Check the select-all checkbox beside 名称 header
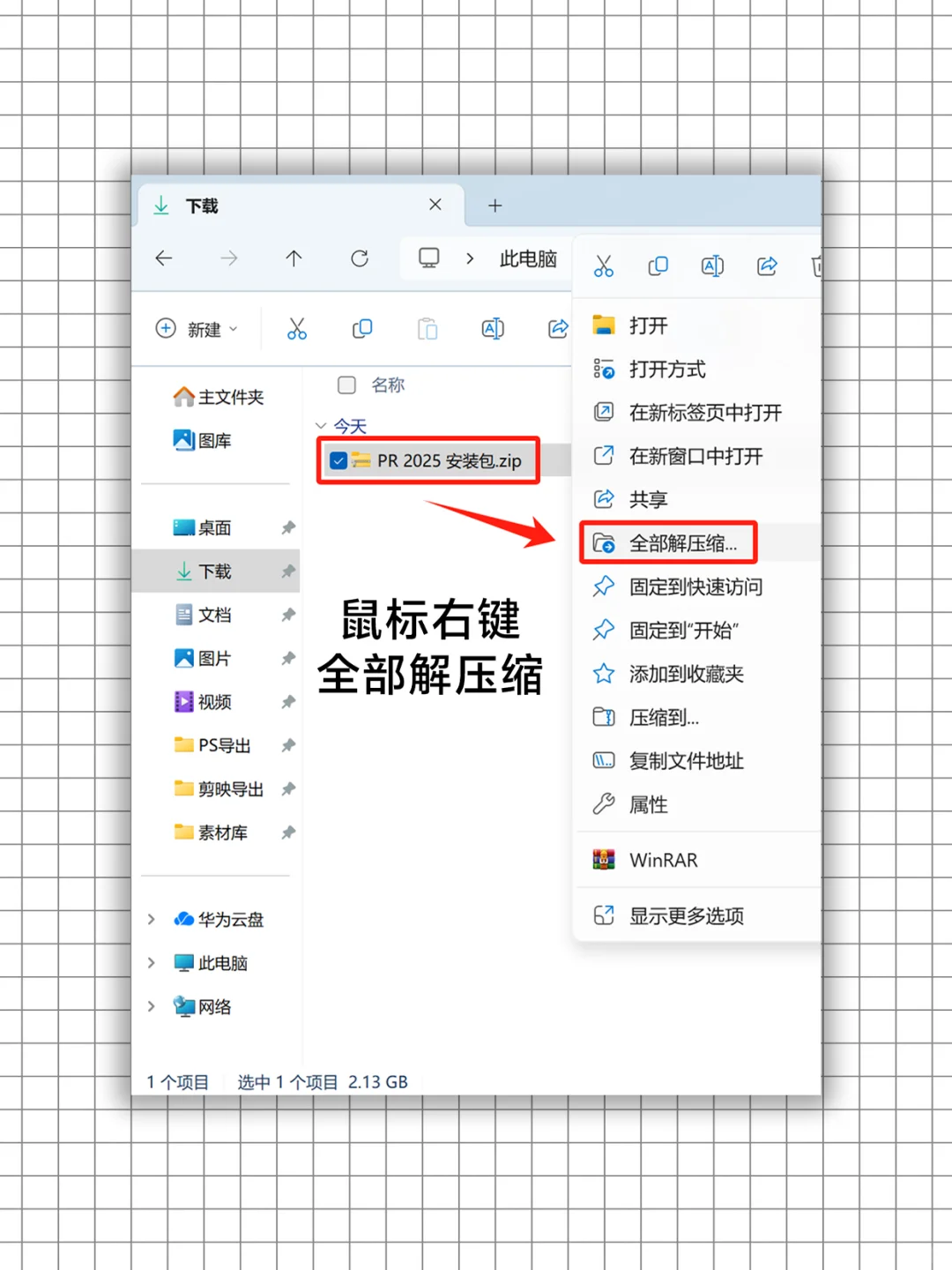This screenshot has height=1270, width=952. 346,385
